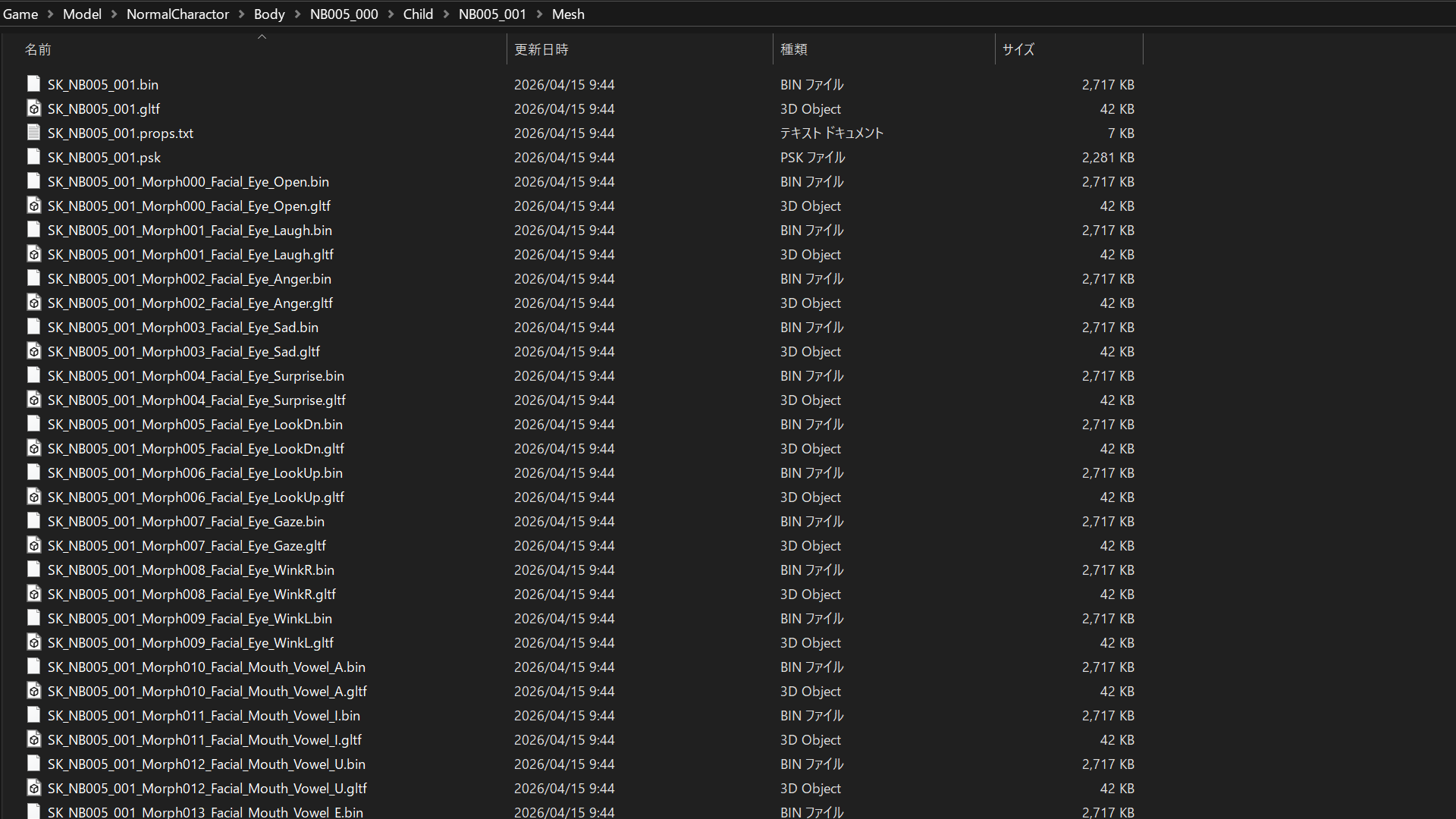Select file name SK_NB005_001.props.txt
Viewport: 1456px width, 819px height.
coord(121,133)
